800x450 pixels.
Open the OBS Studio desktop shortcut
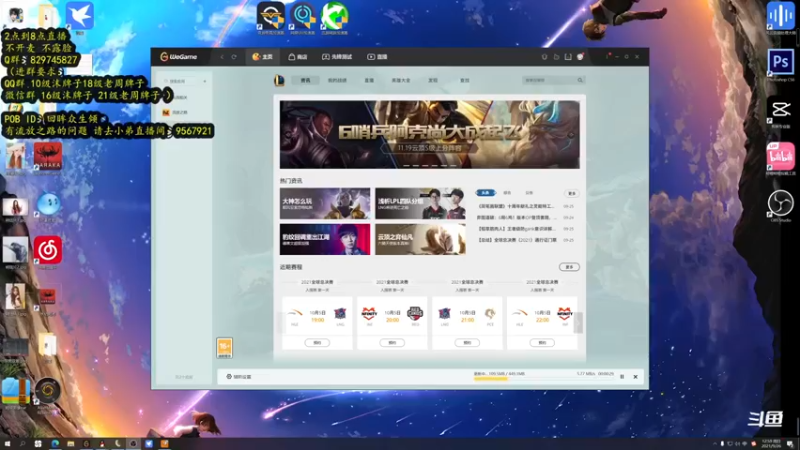click(781, 205)
